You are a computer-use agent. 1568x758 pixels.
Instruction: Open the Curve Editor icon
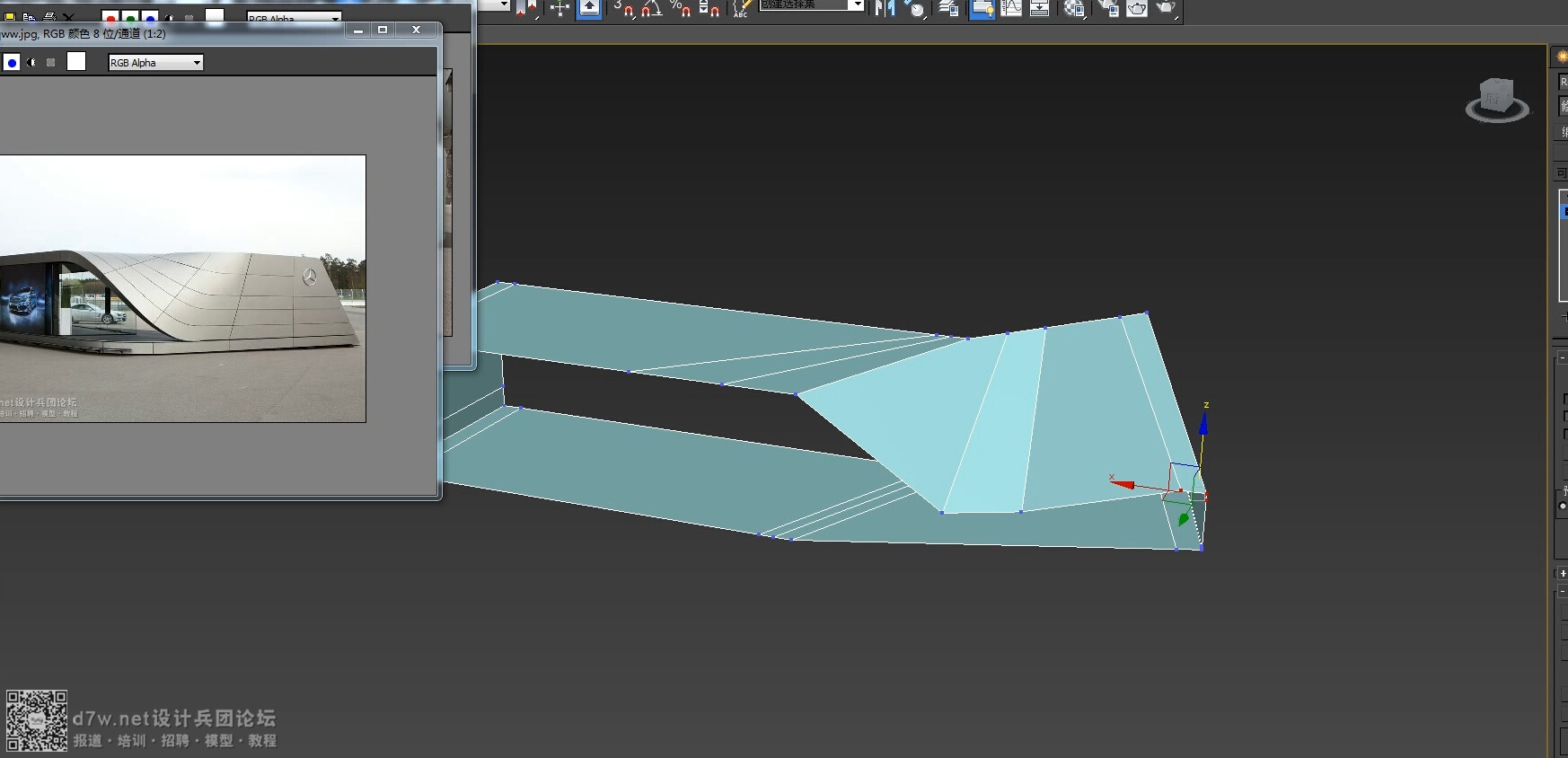point(1011,9)
